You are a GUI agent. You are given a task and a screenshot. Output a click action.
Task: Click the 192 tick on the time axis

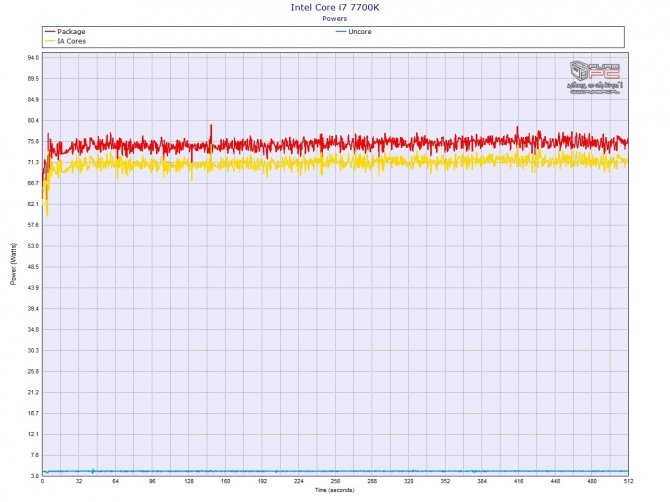[262, 481]
